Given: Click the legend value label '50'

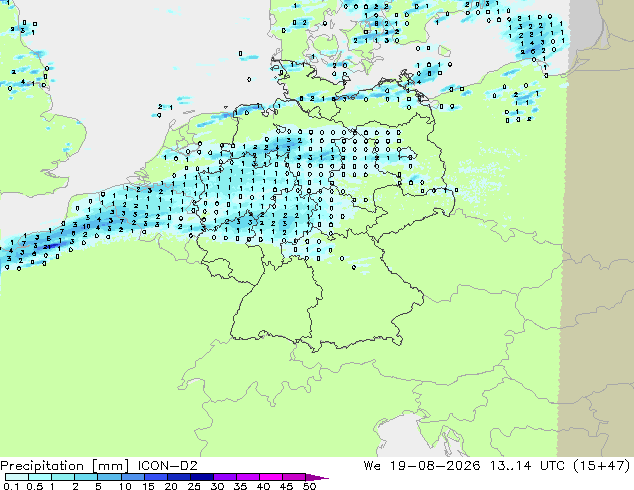Looking at the screenshot, I should [309, 486].
